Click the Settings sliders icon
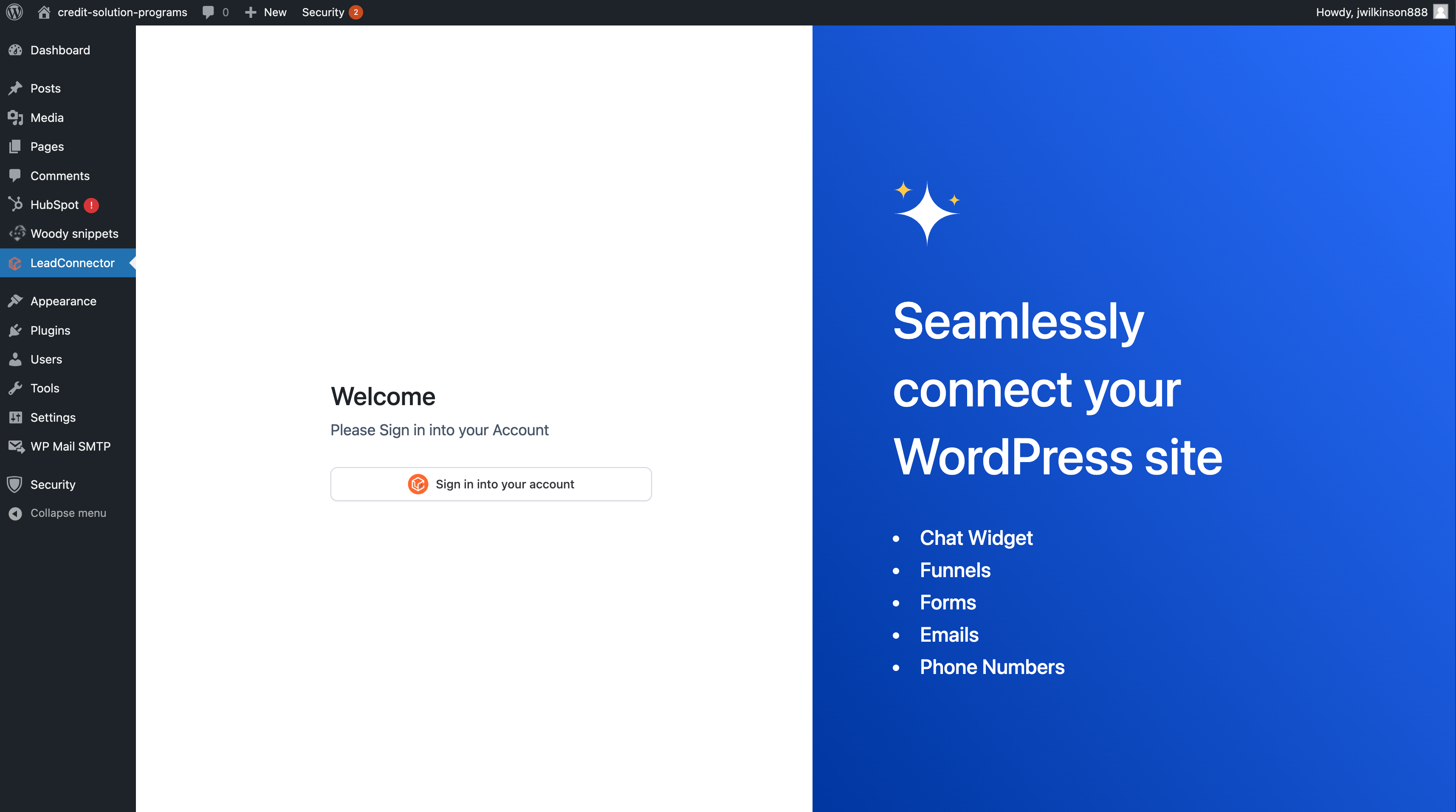This screenshot has height=812, width=1456. (x=15, y=417)
